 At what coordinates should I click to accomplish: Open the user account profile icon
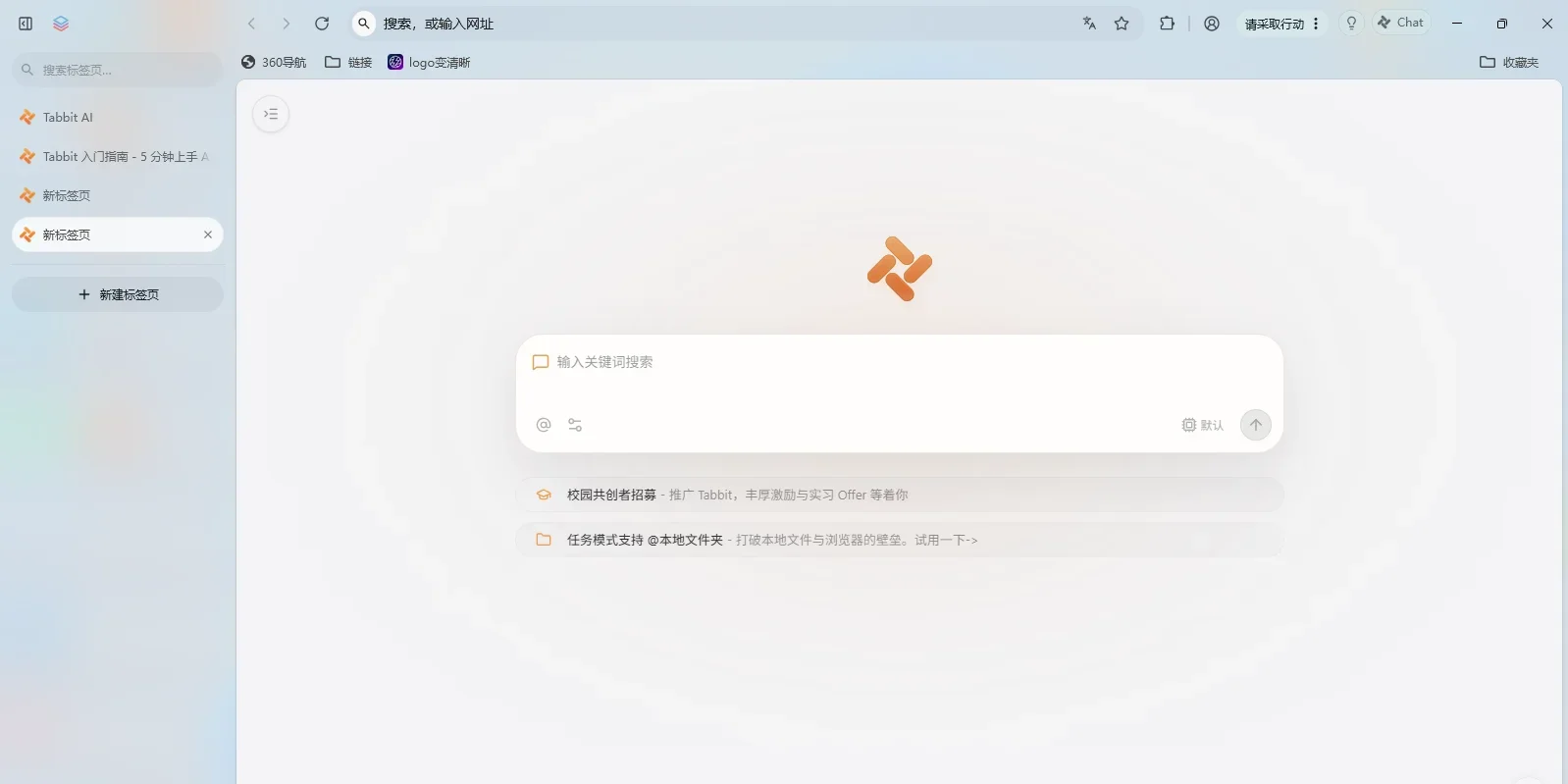(1212, 24)
